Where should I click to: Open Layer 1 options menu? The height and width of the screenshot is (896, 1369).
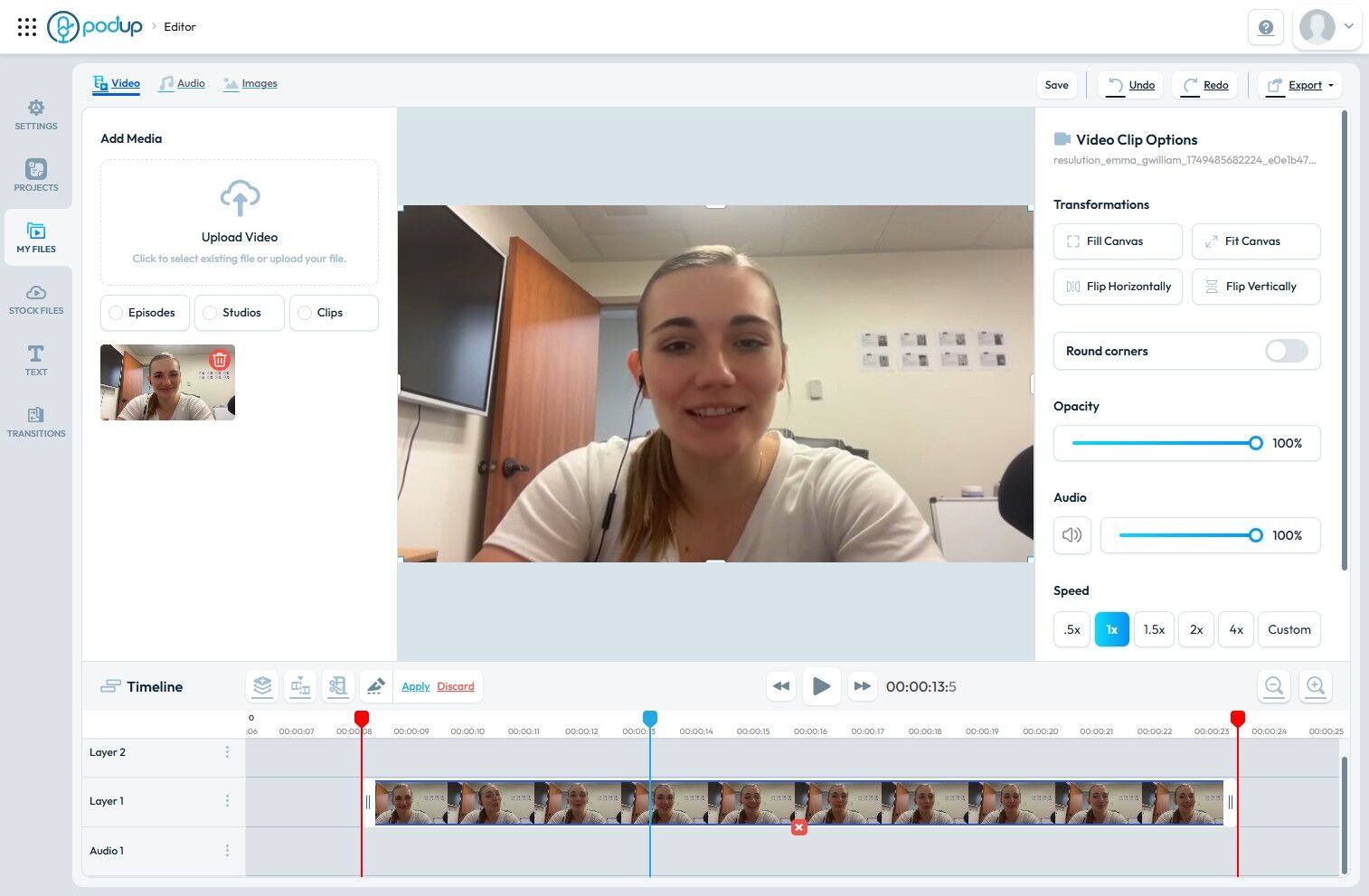[227, 801]
